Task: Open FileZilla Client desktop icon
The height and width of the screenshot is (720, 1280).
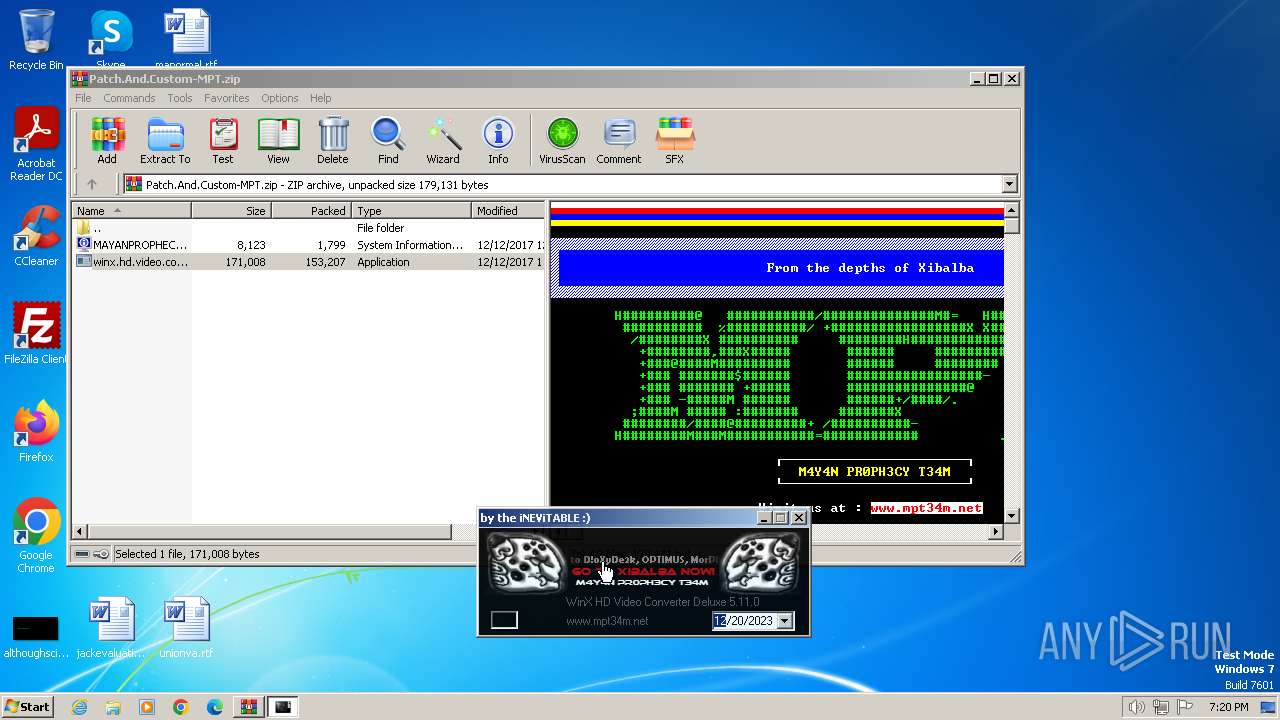Action: 36,334
